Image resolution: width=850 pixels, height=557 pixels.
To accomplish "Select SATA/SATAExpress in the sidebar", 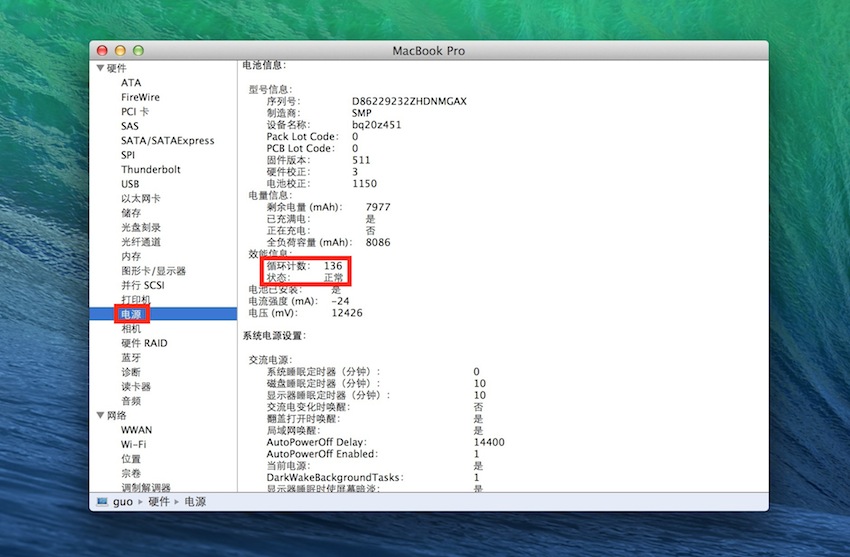I will click(168, 140).
